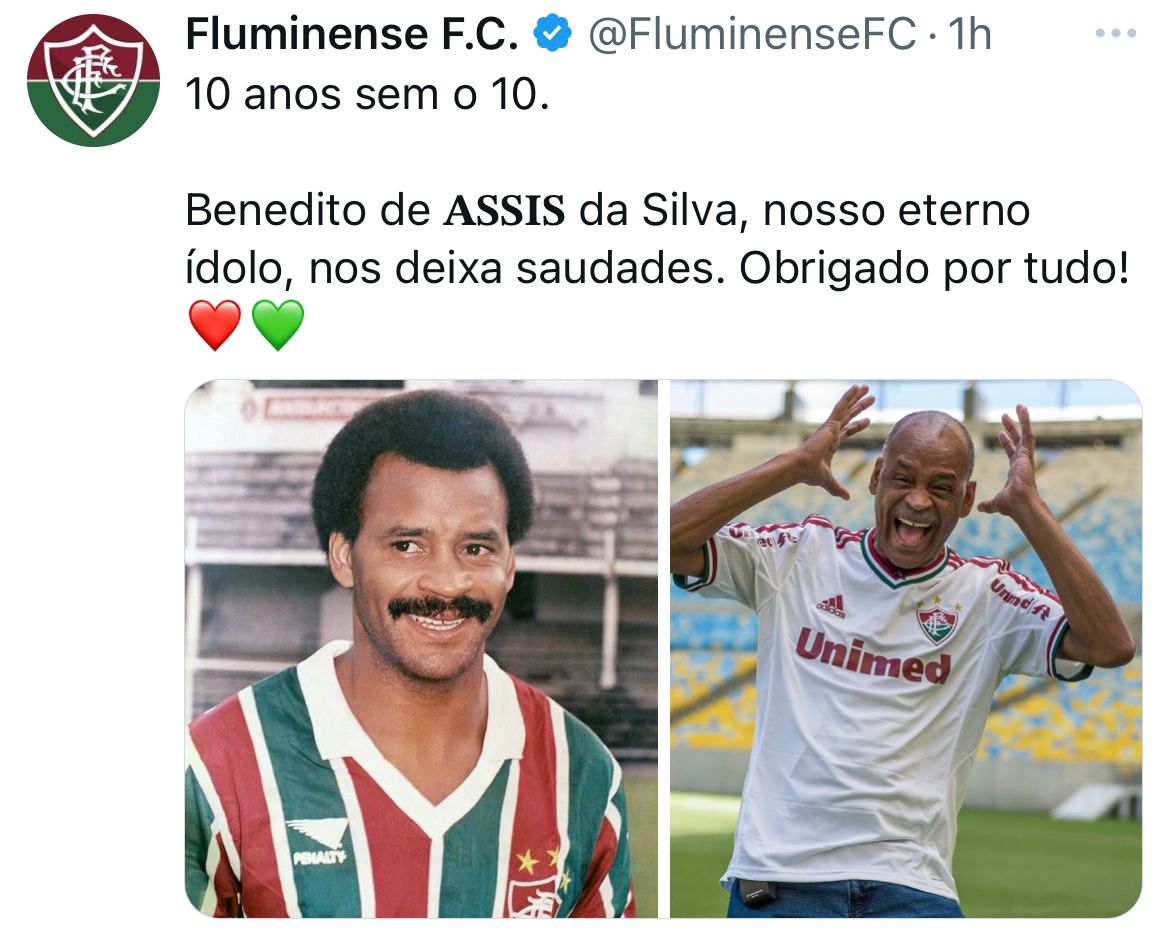Click the 'Obrigado por tudo!' text
Viewport: 1170px width, 939px height.
click(x=934, y=269)
